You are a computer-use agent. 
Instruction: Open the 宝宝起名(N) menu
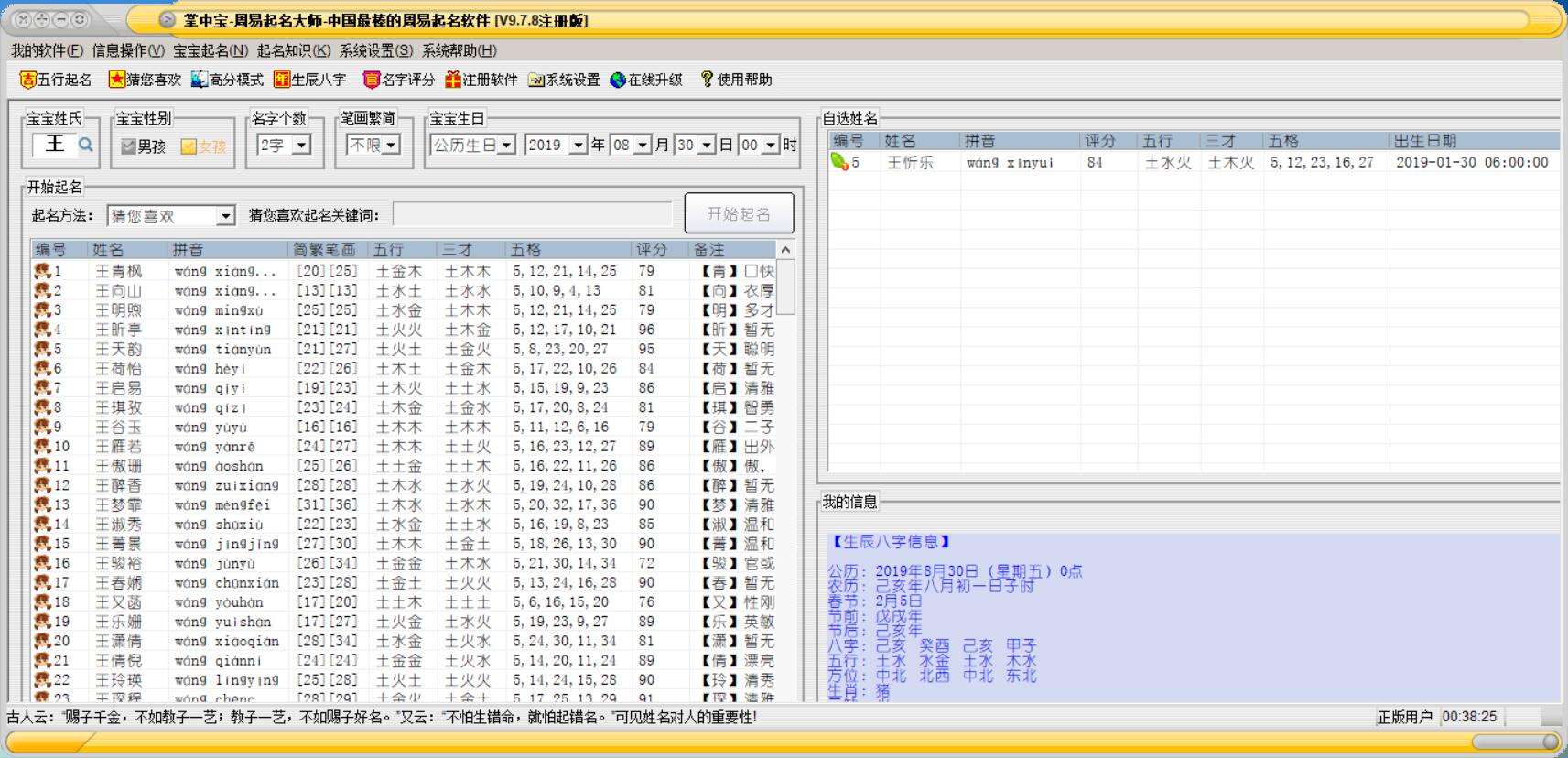[x=211, y=50]
